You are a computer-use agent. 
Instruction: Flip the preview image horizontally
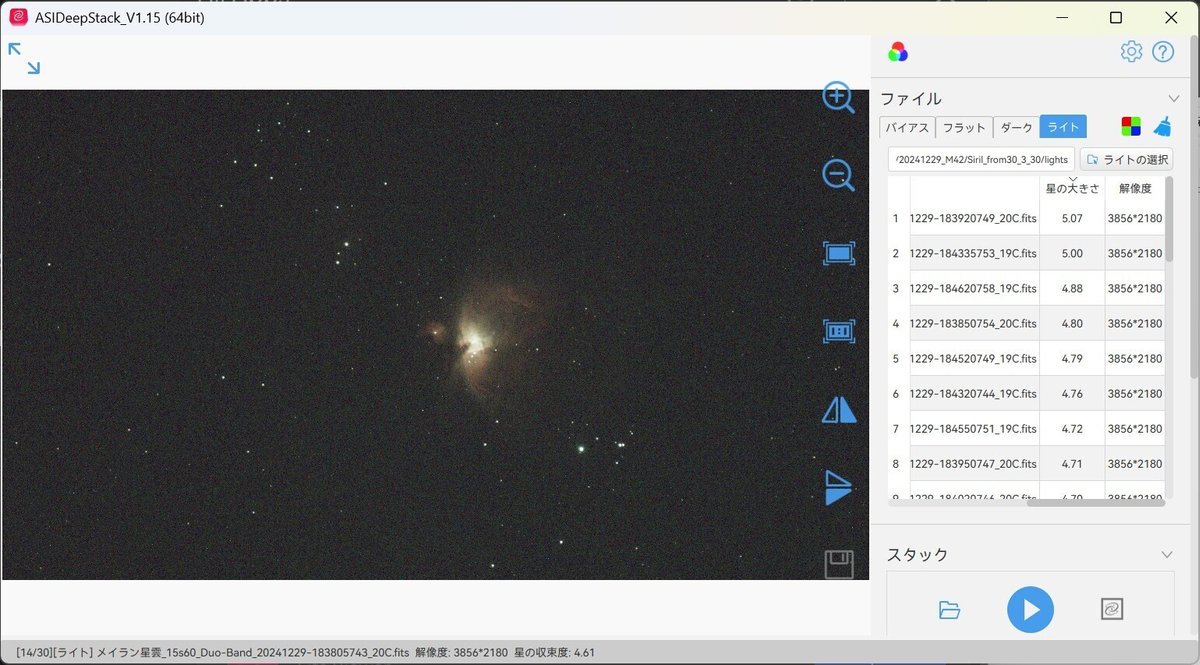(839, 409)
